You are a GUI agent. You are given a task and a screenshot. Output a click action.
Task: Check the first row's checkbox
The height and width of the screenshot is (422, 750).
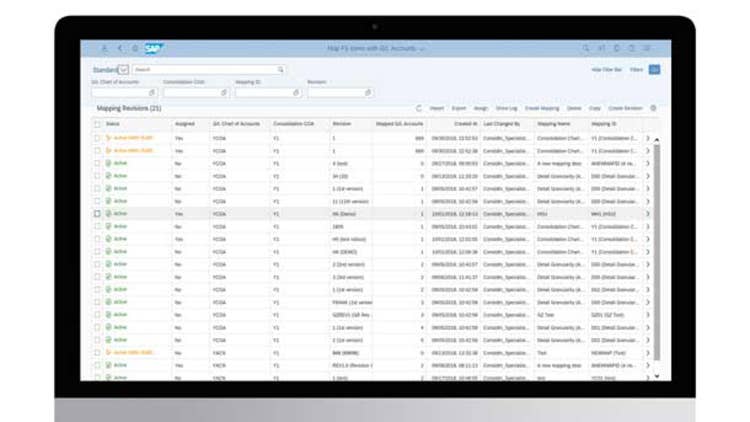(x=97, y=137)
